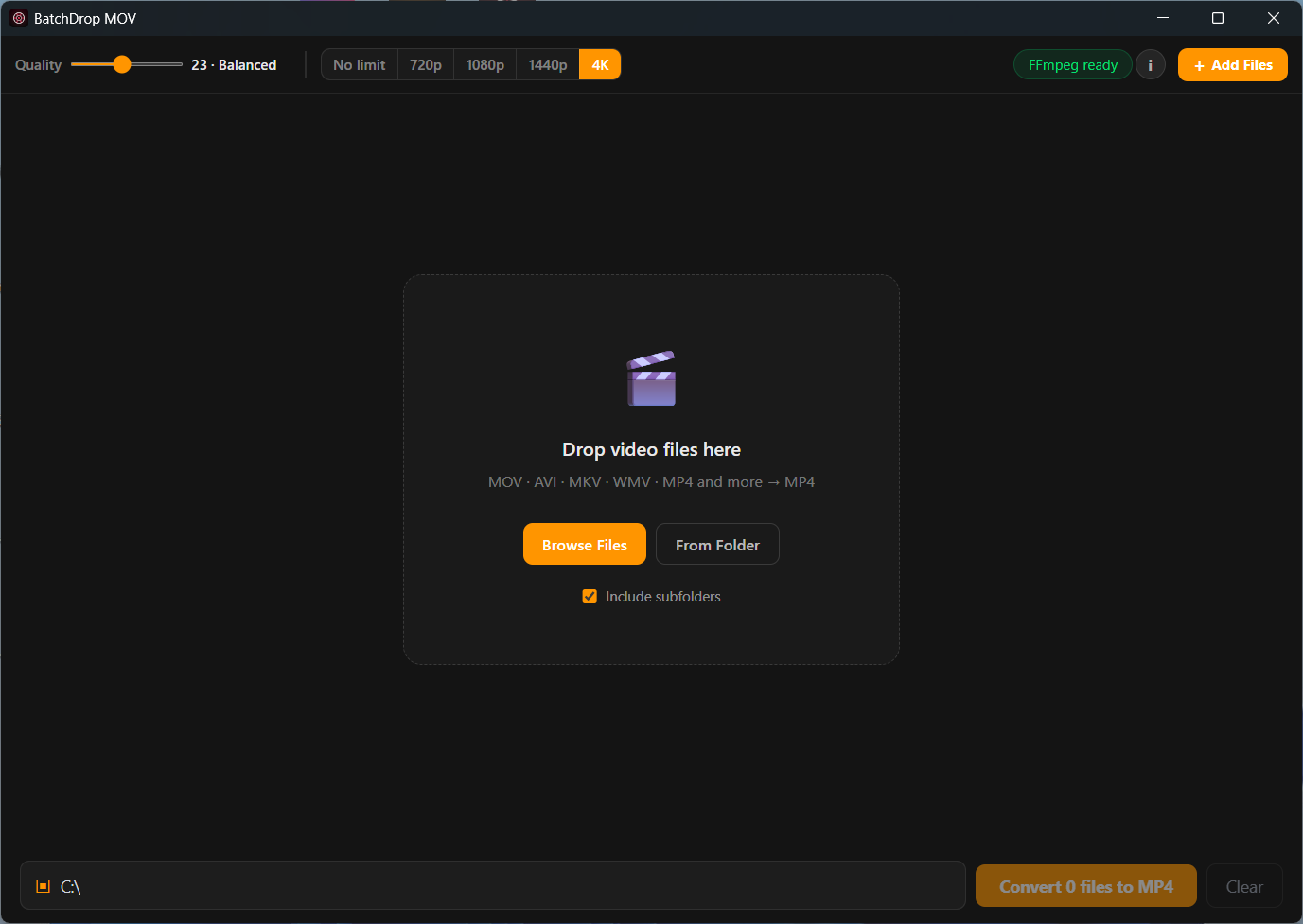
Task: Close the BatchDrop MOV window
Action: [1274, 18]
